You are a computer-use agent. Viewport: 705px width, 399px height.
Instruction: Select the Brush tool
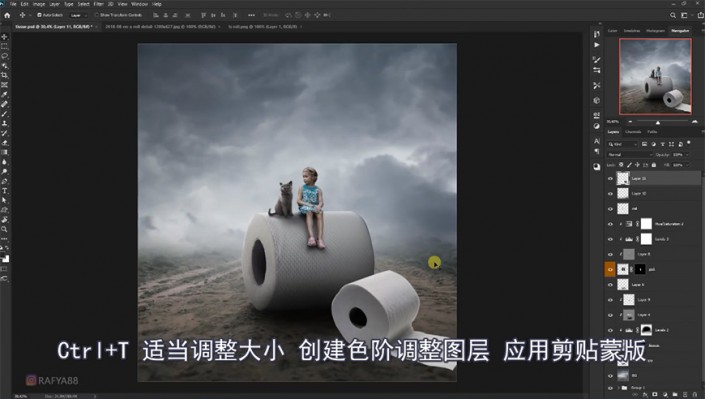click(x=4, y=114)
